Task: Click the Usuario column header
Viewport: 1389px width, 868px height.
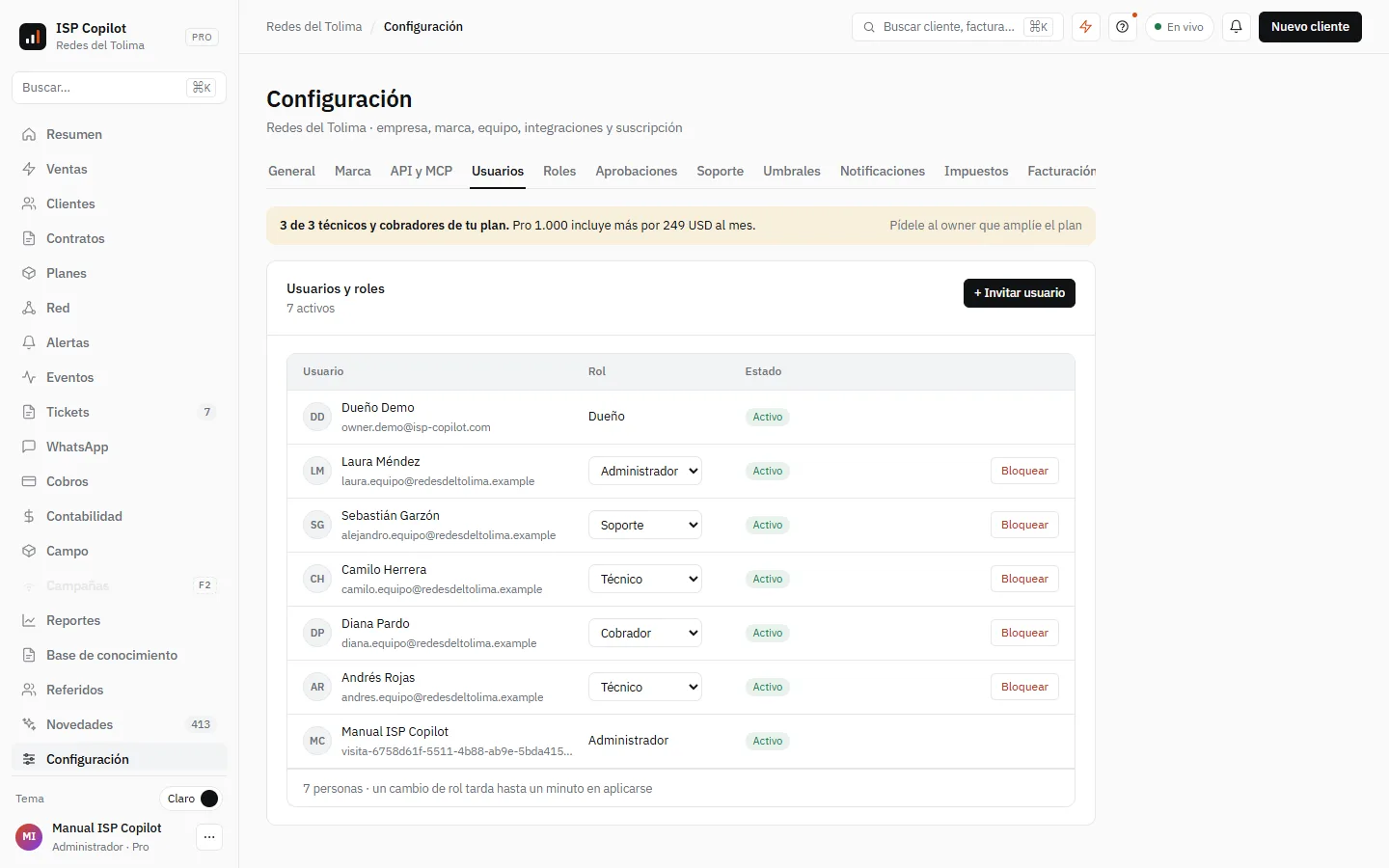Action: pyautogui.click(x=323, y=371)
